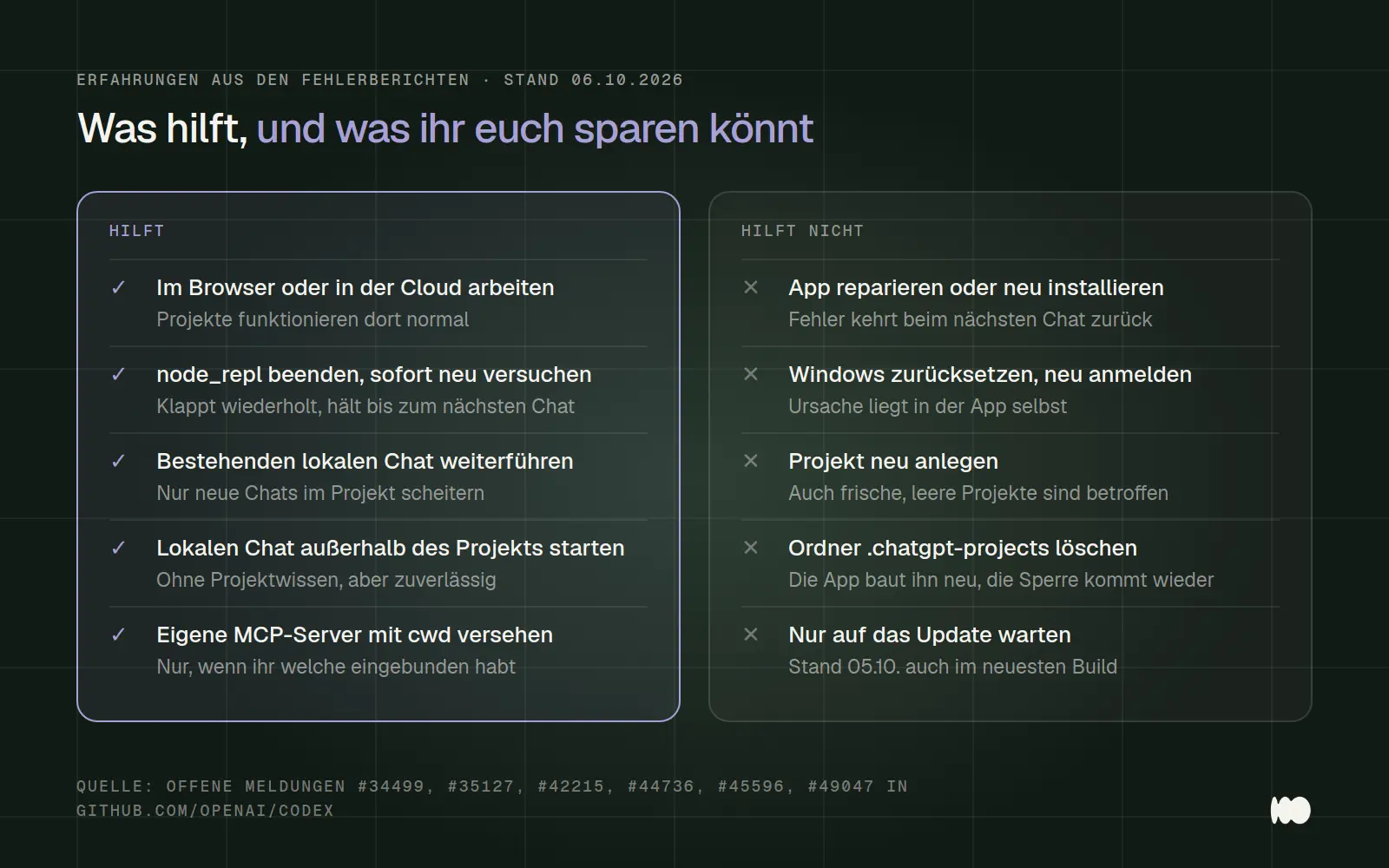The height and width of the screenshot is (868, 1389).
Task: Click 'Ordner .chatgpt-projects löschen'
Action: coord(963,548)
